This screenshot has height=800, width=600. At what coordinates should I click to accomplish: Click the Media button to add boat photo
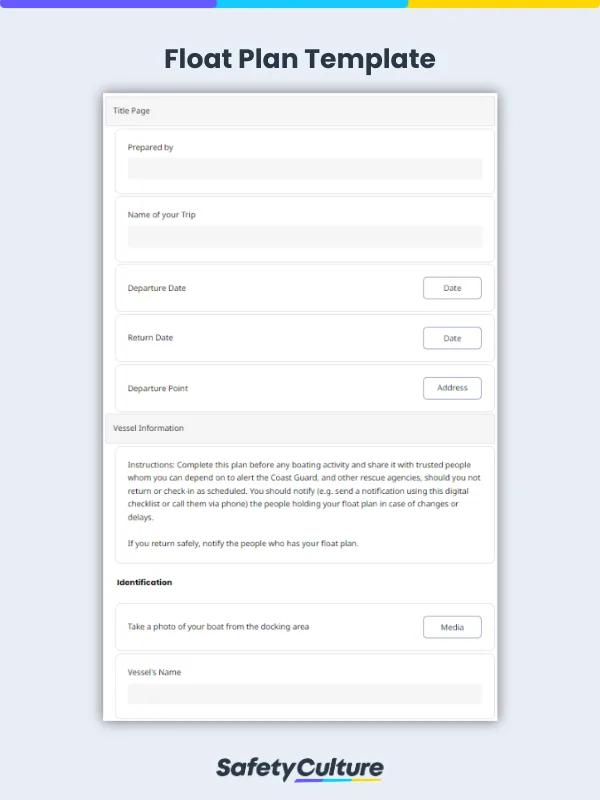pyautogui.click(x=452, y=627)
